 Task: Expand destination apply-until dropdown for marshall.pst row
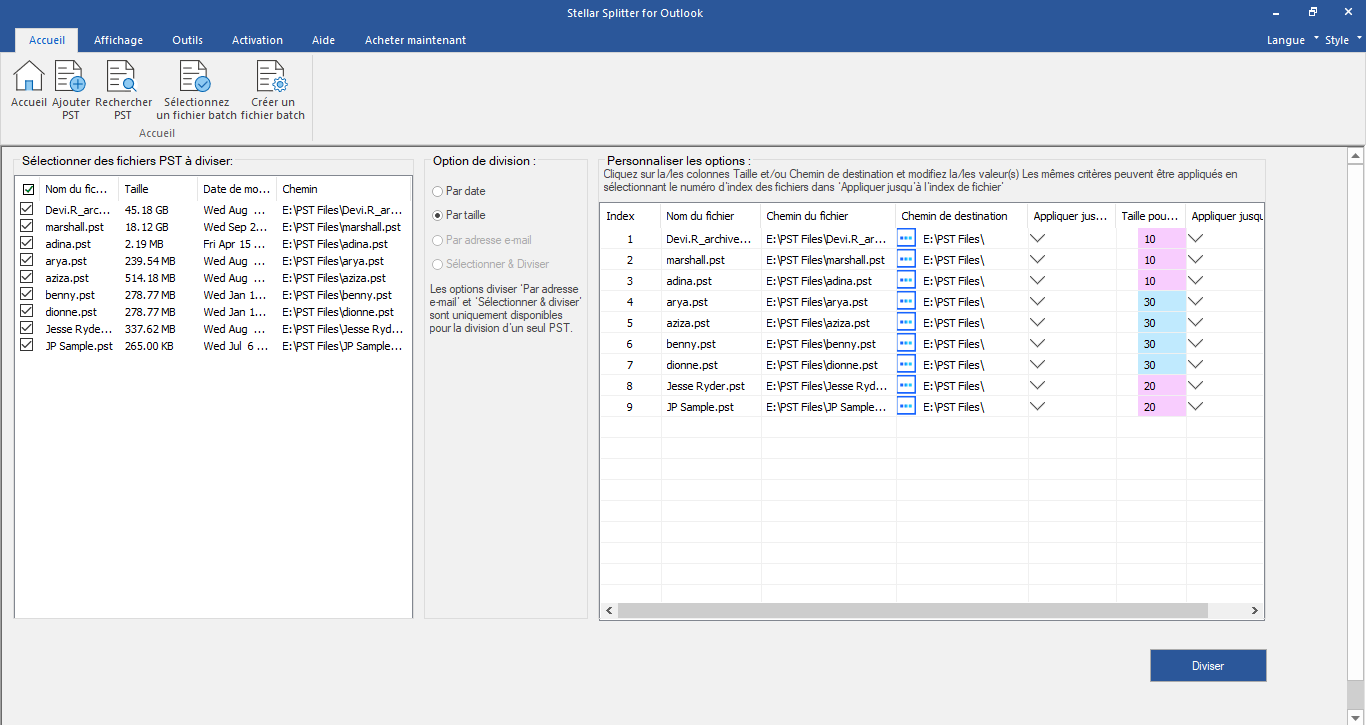[1038, 260]
